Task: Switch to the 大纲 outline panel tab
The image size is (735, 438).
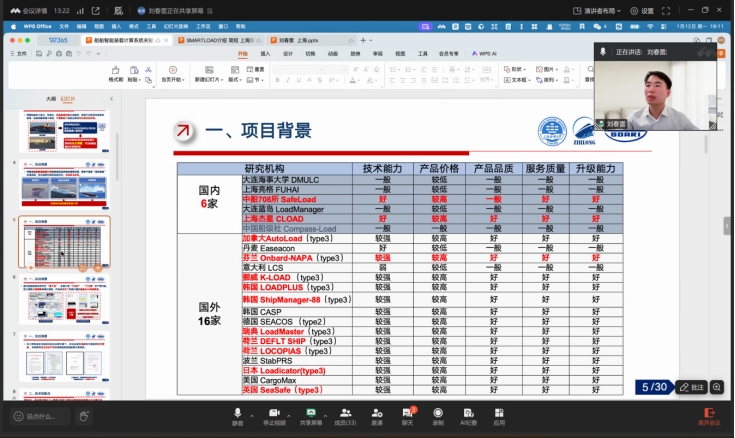Action: click(50, 99)
